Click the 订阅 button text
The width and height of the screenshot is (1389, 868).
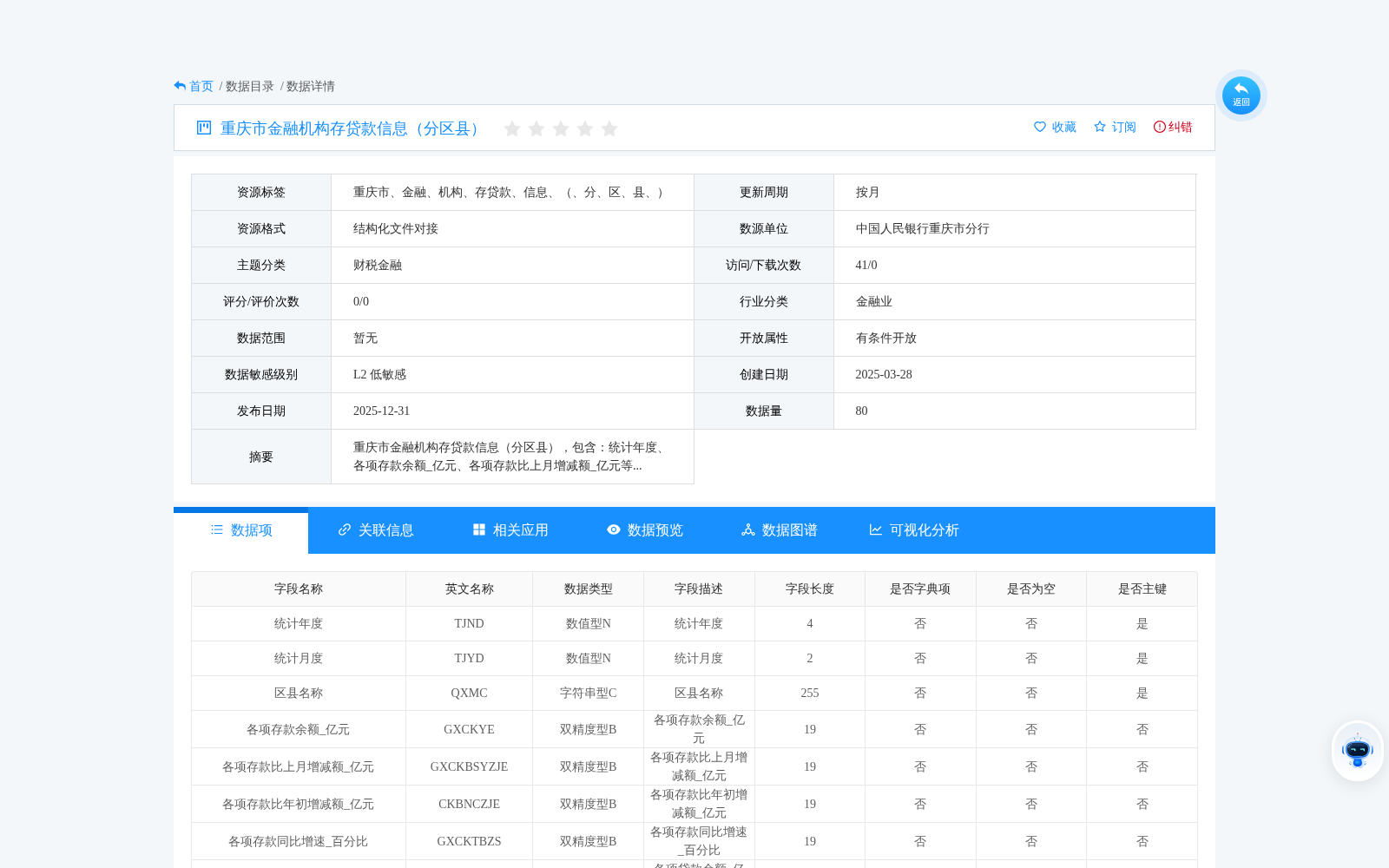pyautogui.click(x=1124, y=127)
